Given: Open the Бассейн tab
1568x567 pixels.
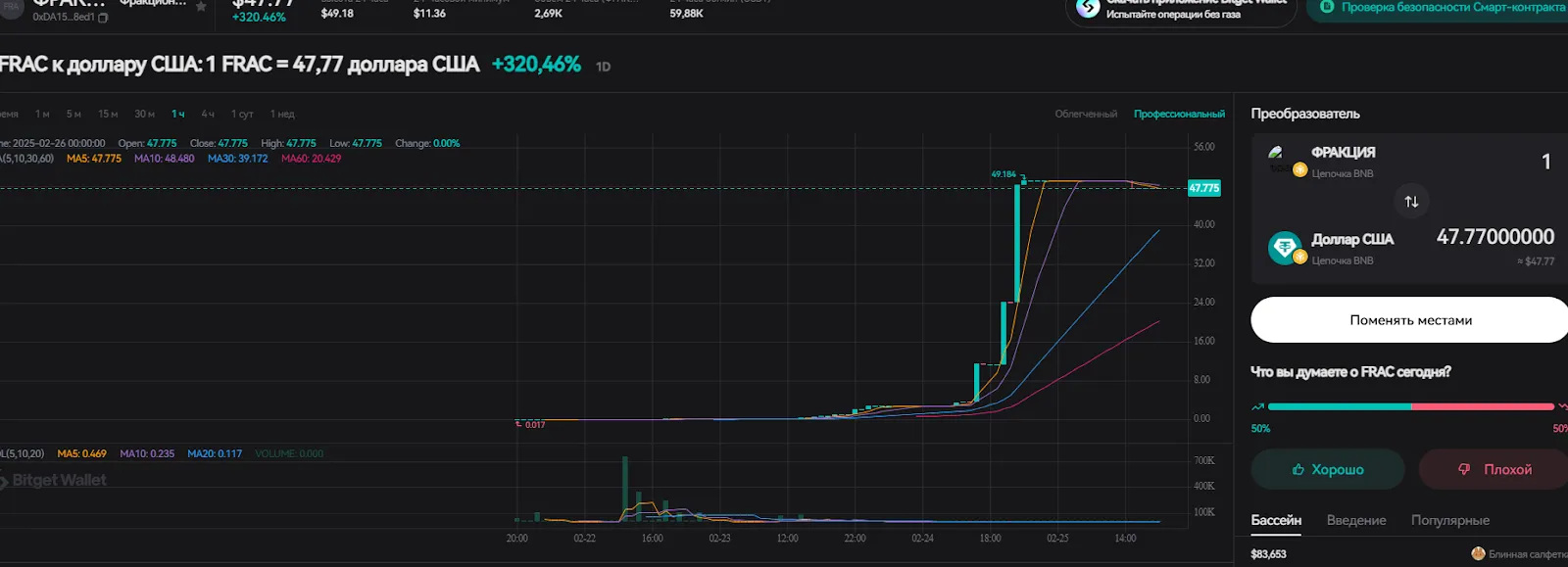Looking at the screenshot, I should (x=1276, y=520).
